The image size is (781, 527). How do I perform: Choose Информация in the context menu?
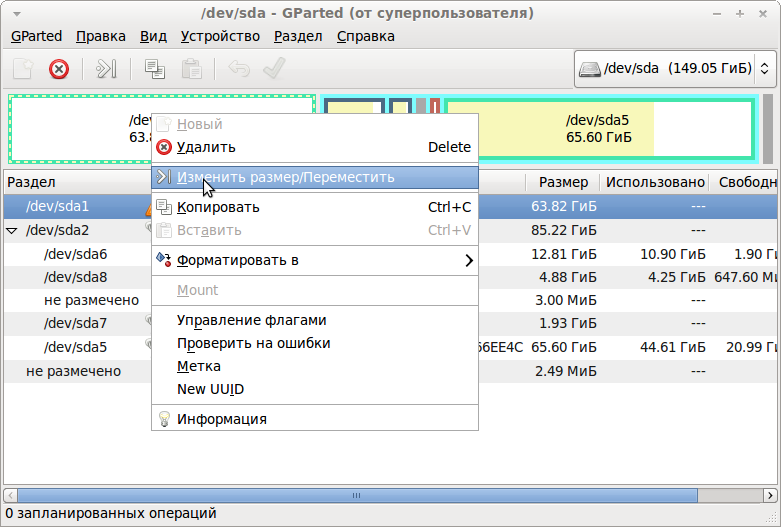click(x=315, y=419)
